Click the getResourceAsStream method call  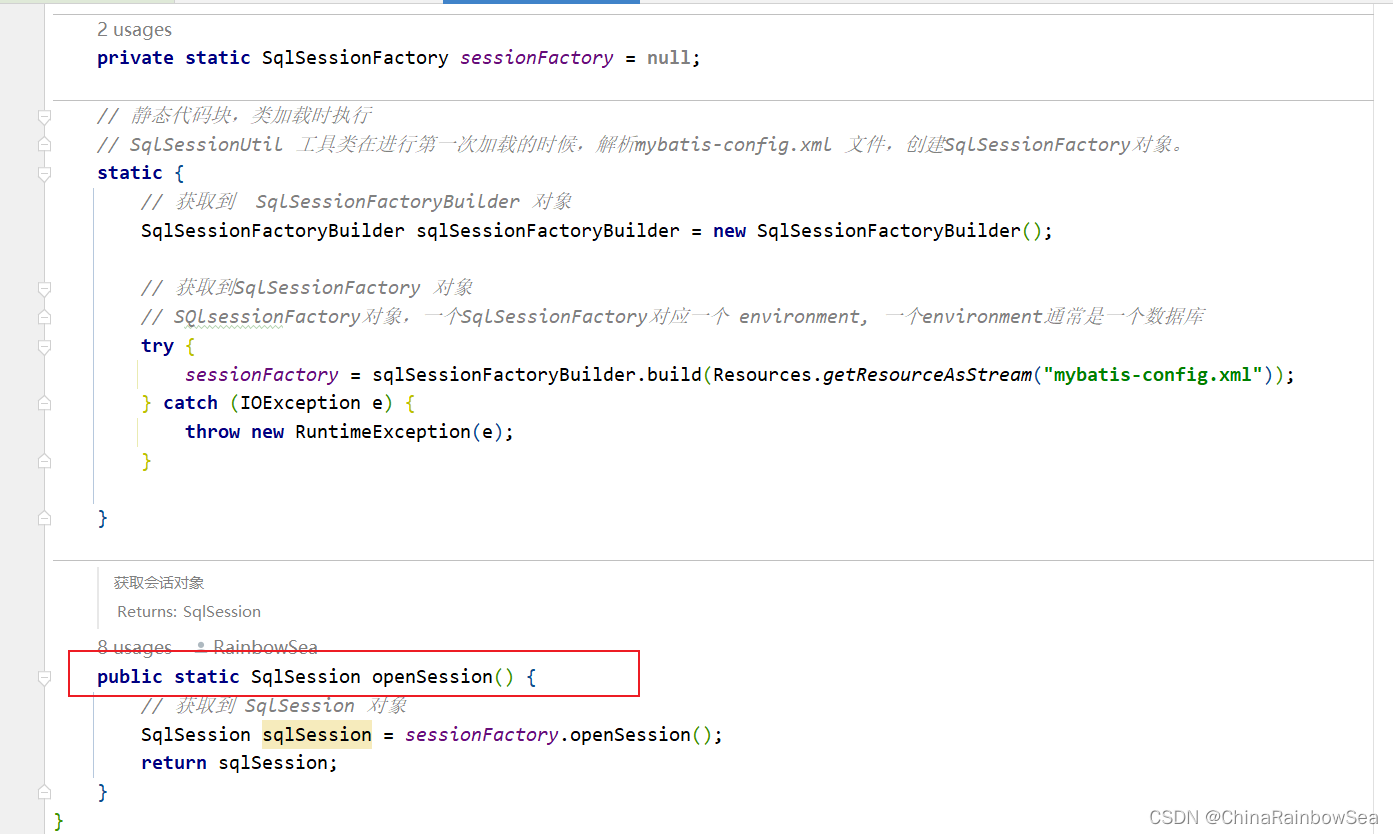click(x=927, y=375)
